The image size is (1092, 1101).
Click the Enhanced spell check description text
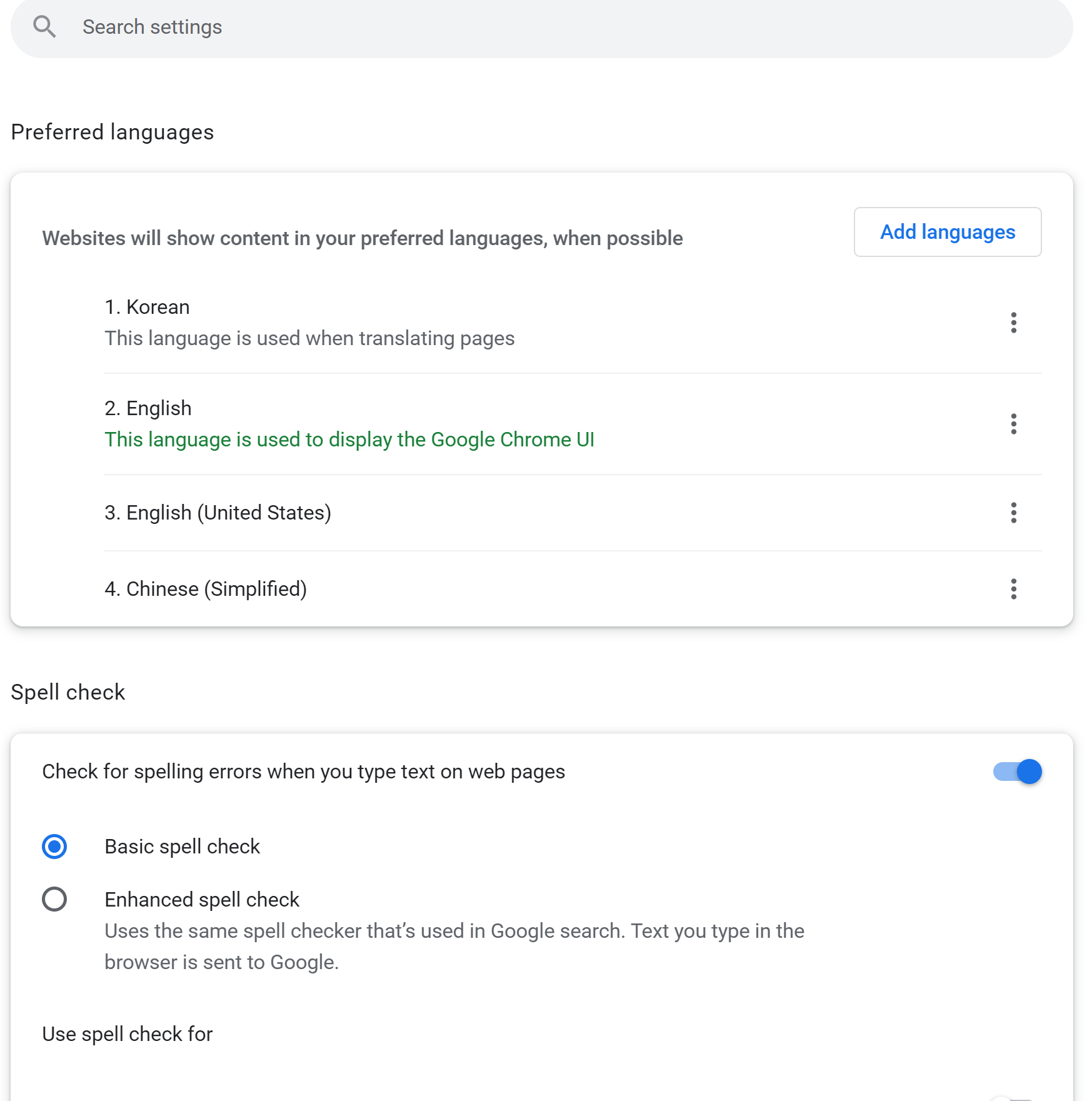454,946
